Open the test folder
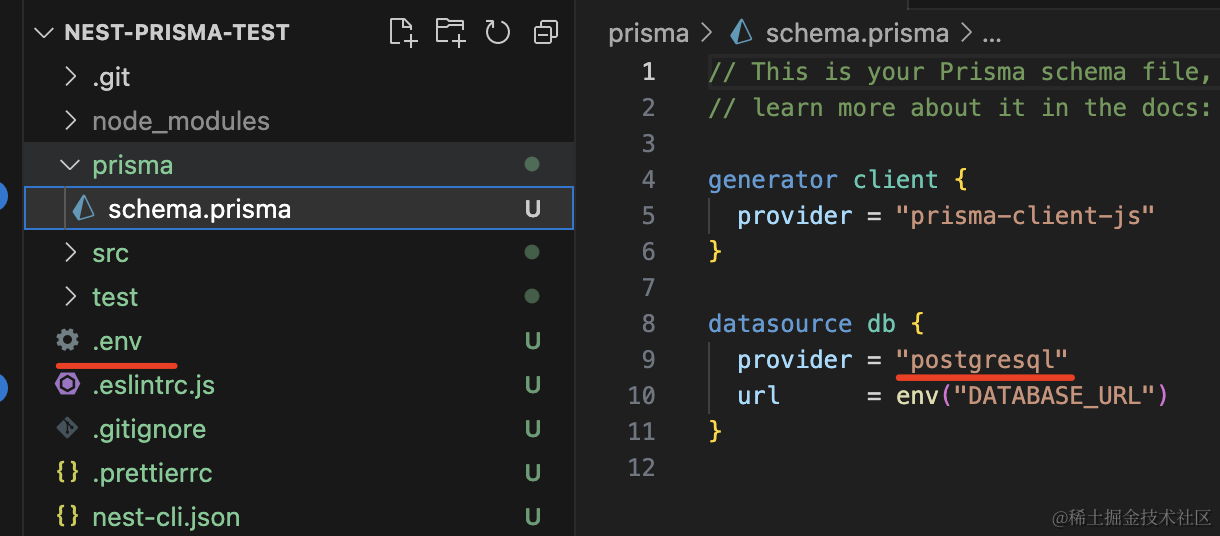 [115, 297]
